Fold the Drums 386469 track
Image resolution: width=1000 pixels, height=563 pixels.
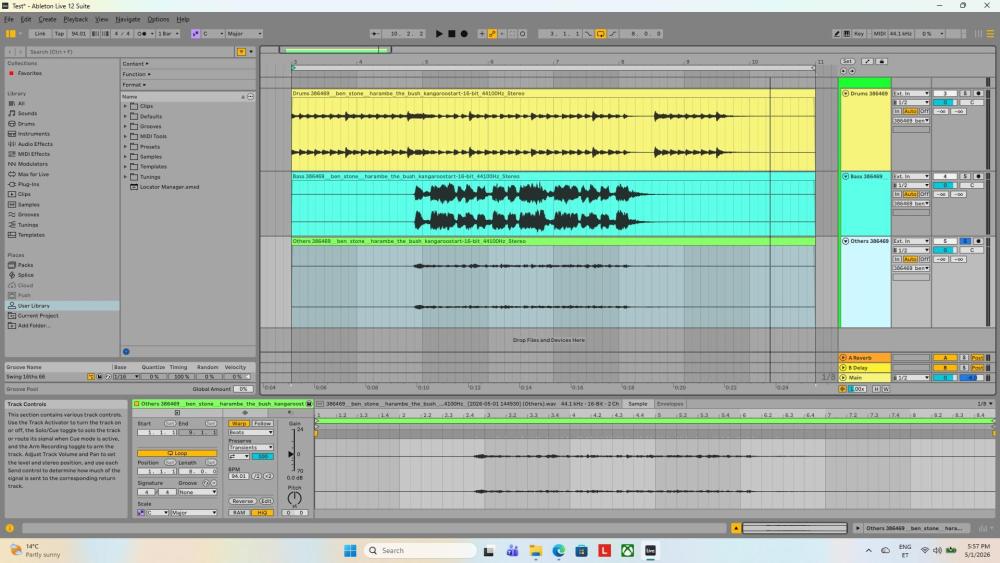pyautogui.click(x=845, y=93)
